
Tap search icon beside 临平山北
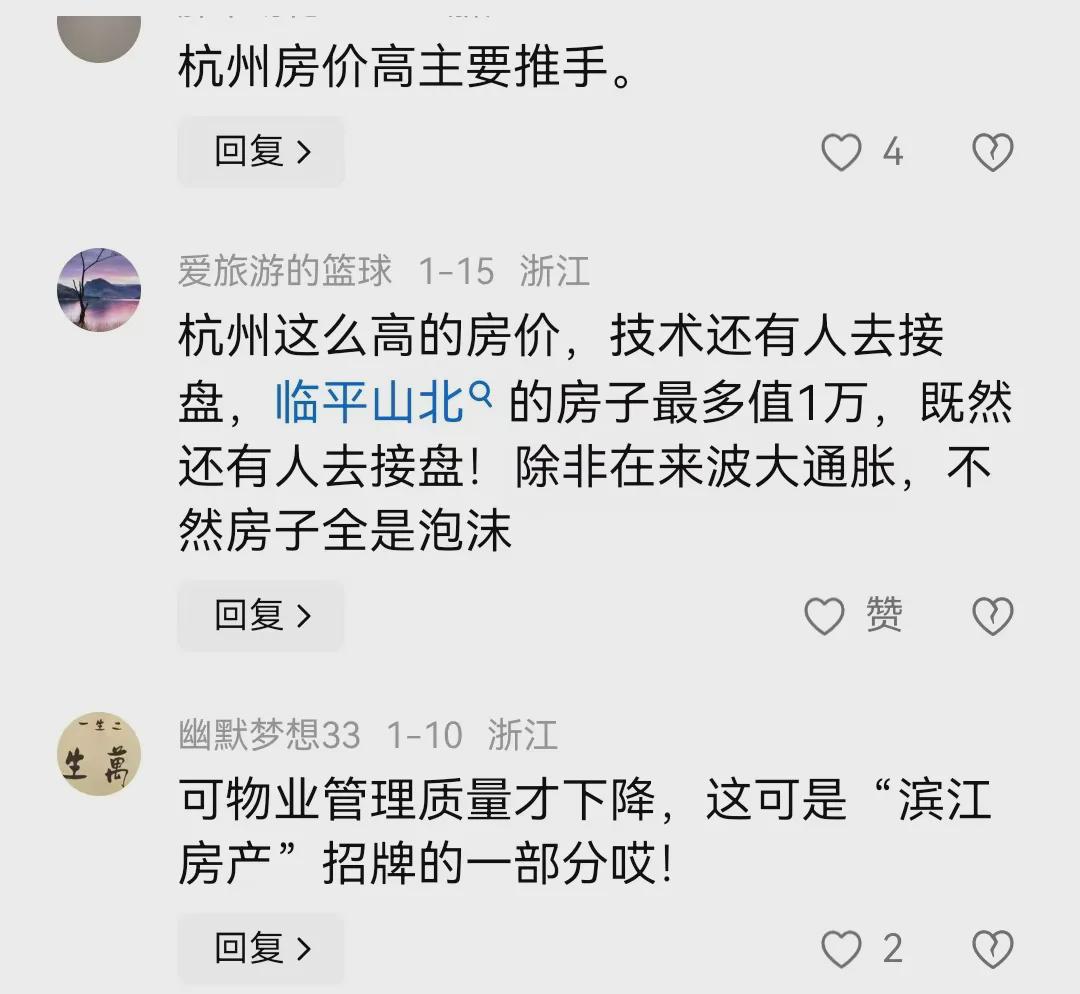point(480,395)
